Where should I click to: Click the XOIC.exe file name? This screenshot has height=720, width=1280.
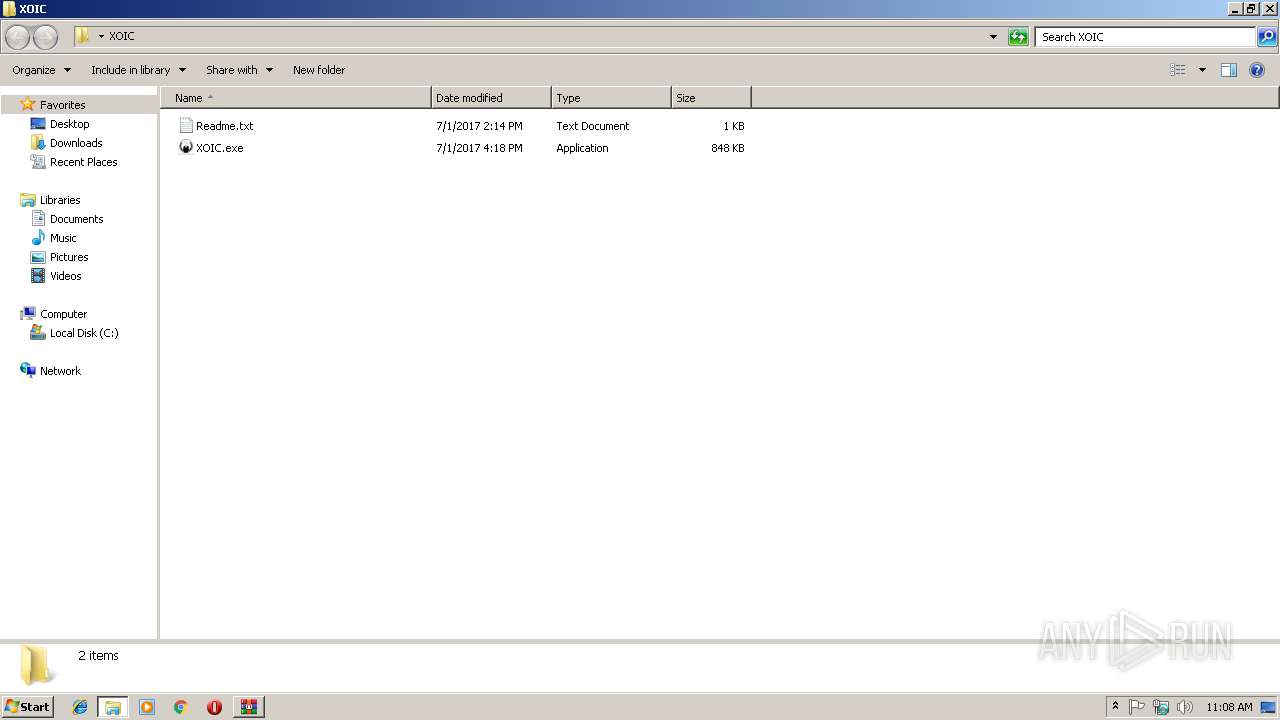pyautogui.click(x=220, y=148)
